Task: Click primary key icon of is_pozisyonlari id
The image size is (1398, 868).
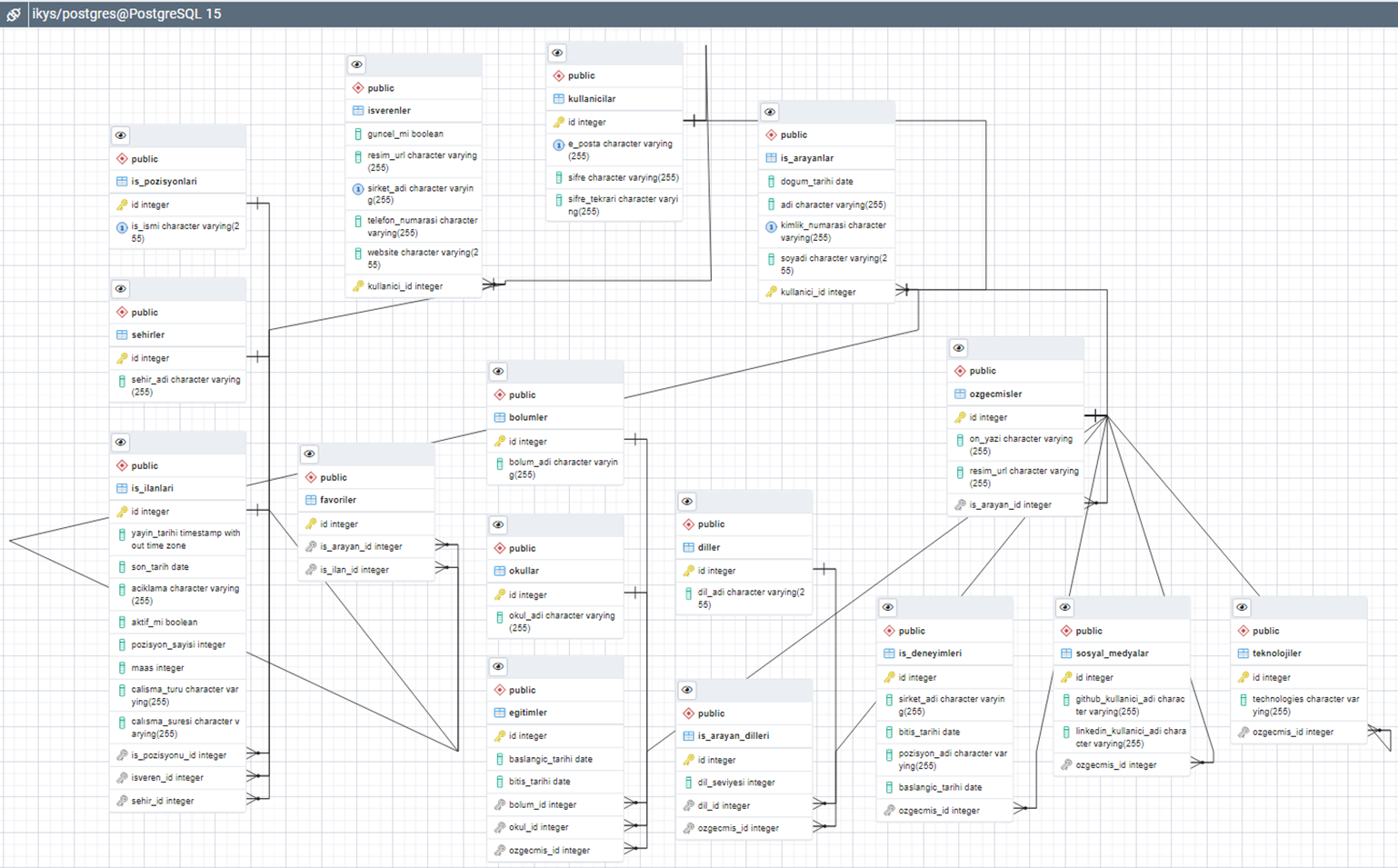Action: [x=122, y=205]
